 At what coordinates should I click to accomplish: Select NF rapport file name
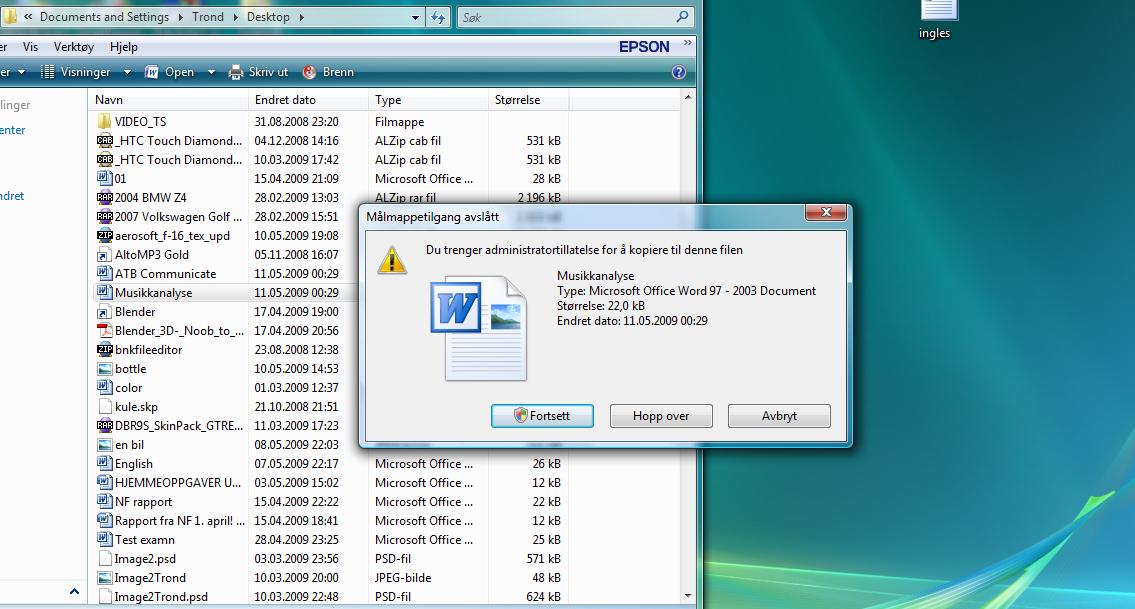pyautogui.click(x=143, y=502)
